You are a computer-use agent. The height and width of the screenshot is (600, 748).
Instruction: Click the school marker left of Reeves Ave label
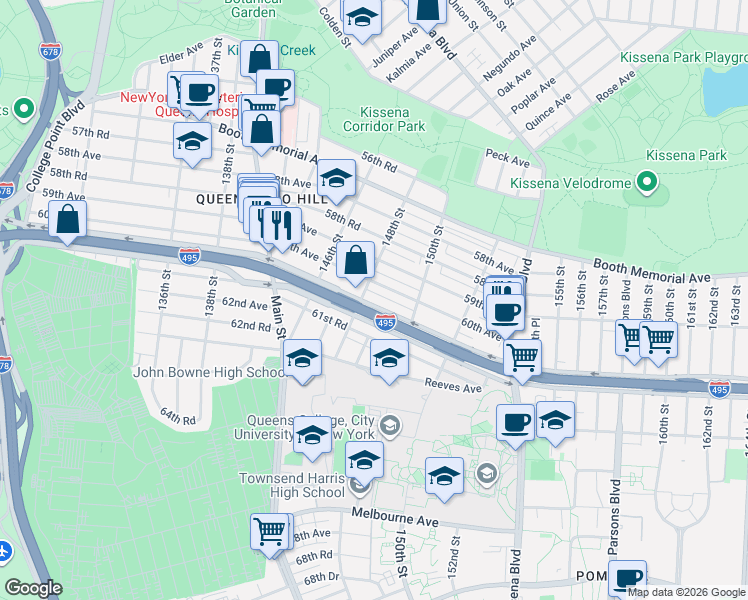[389, 360]
